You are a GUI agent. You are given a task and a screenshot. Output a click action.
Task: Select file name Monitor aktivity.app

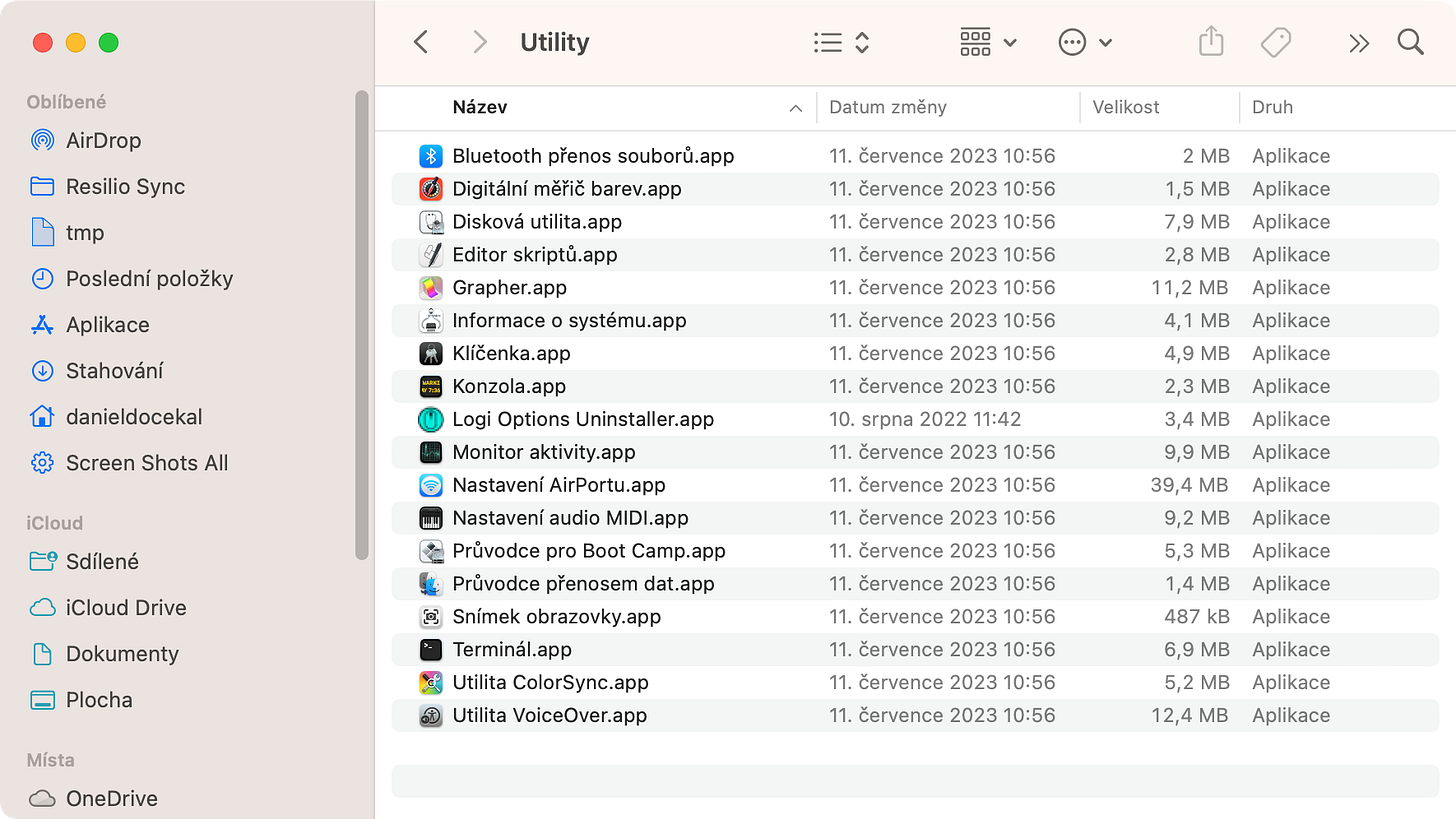point(544,452)
